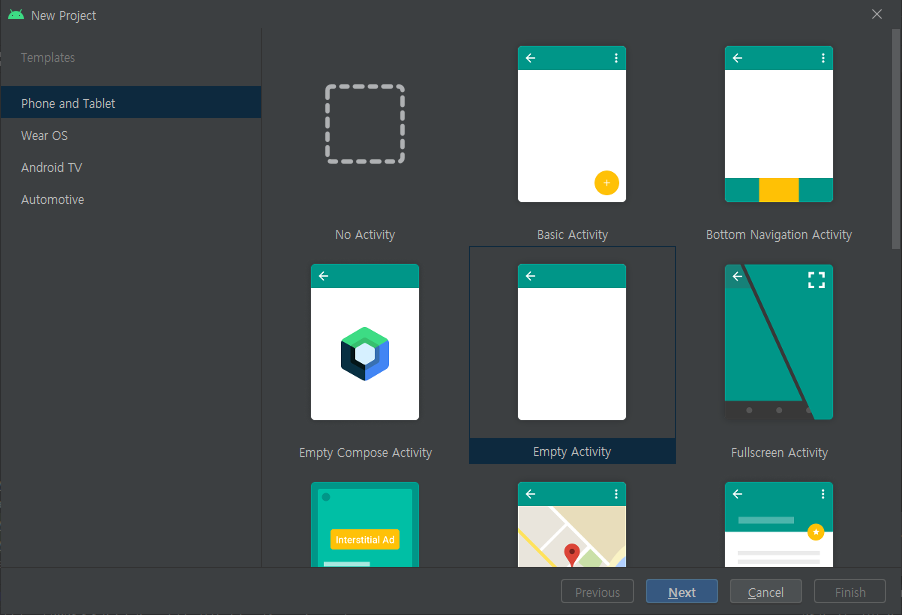Choose the Empty Compose Activity thumbnail
Screen dimensions: 902x615
point(365,342)
